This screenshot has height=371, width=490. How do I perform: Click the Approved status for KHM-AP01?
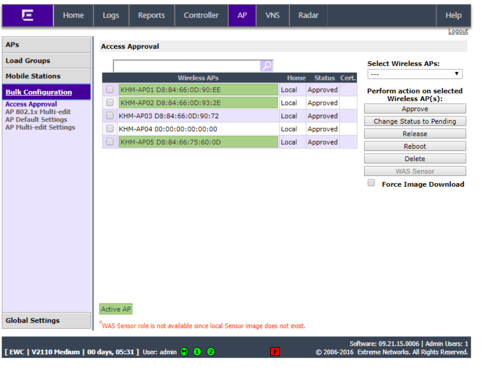323,90
